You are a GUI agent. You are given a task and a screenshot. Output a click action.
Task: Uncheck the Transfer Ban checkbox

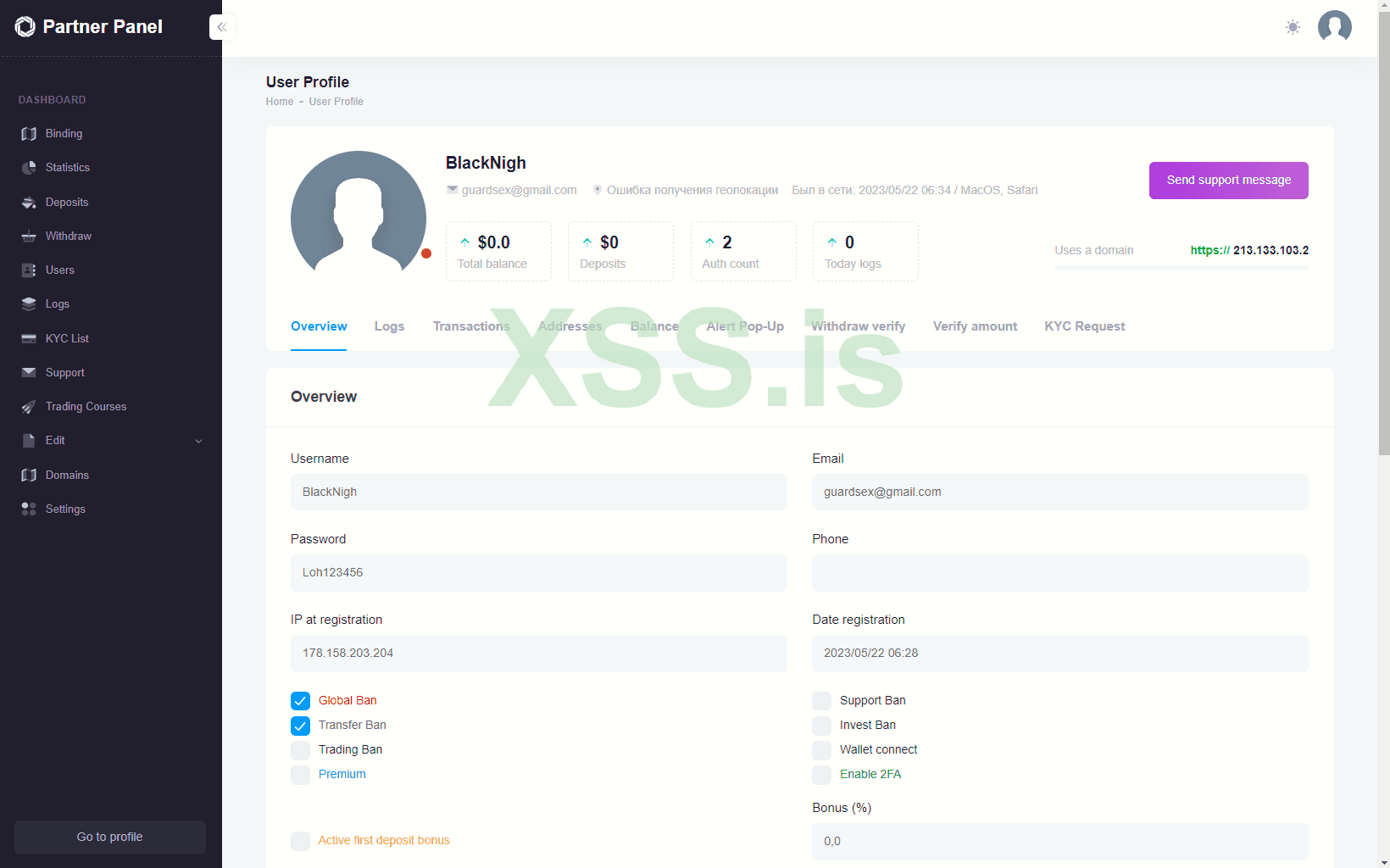tap(300, 726)
